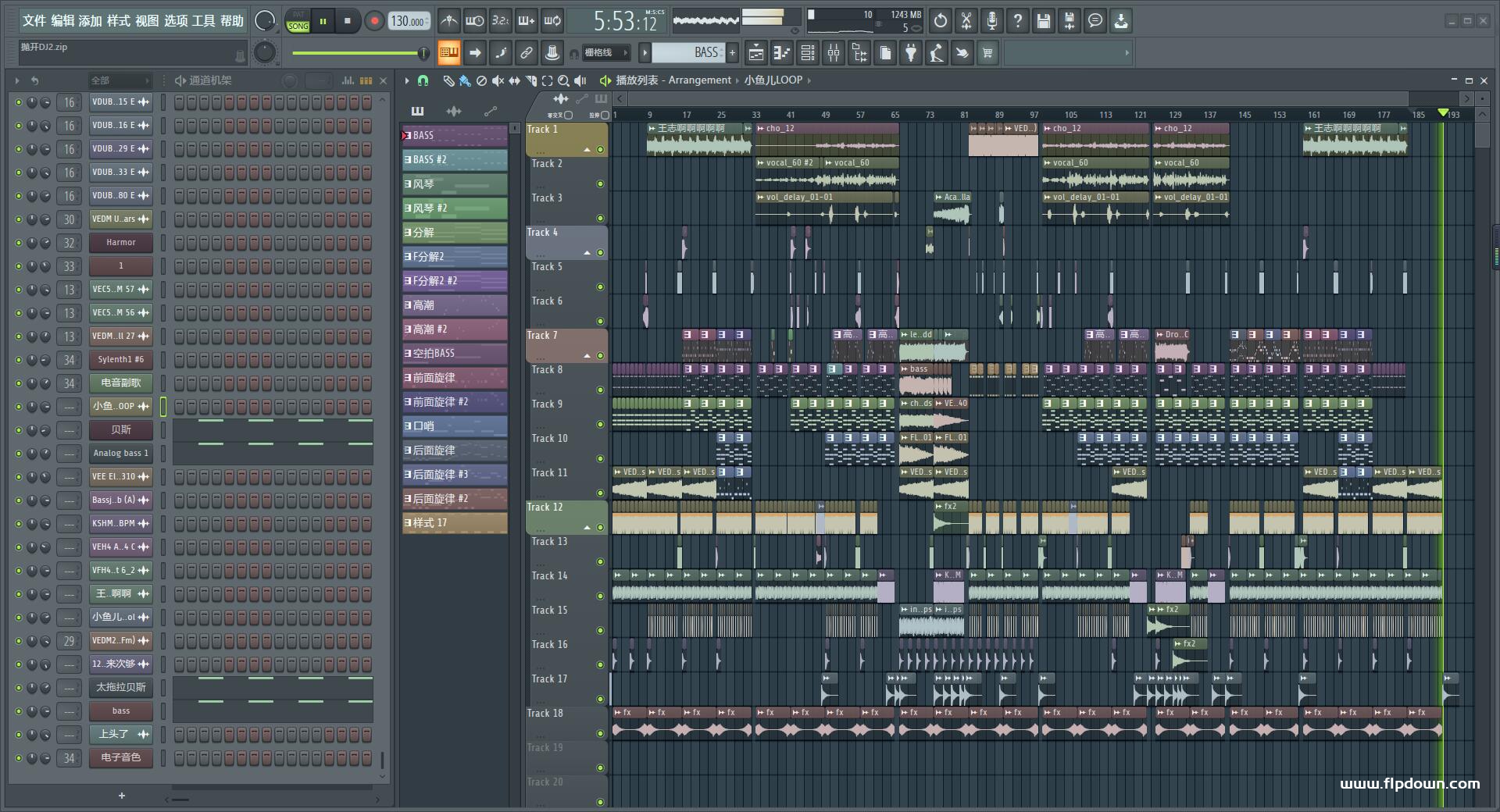
Task: Open the 文件 menu
Action: [x=34, y=21]
